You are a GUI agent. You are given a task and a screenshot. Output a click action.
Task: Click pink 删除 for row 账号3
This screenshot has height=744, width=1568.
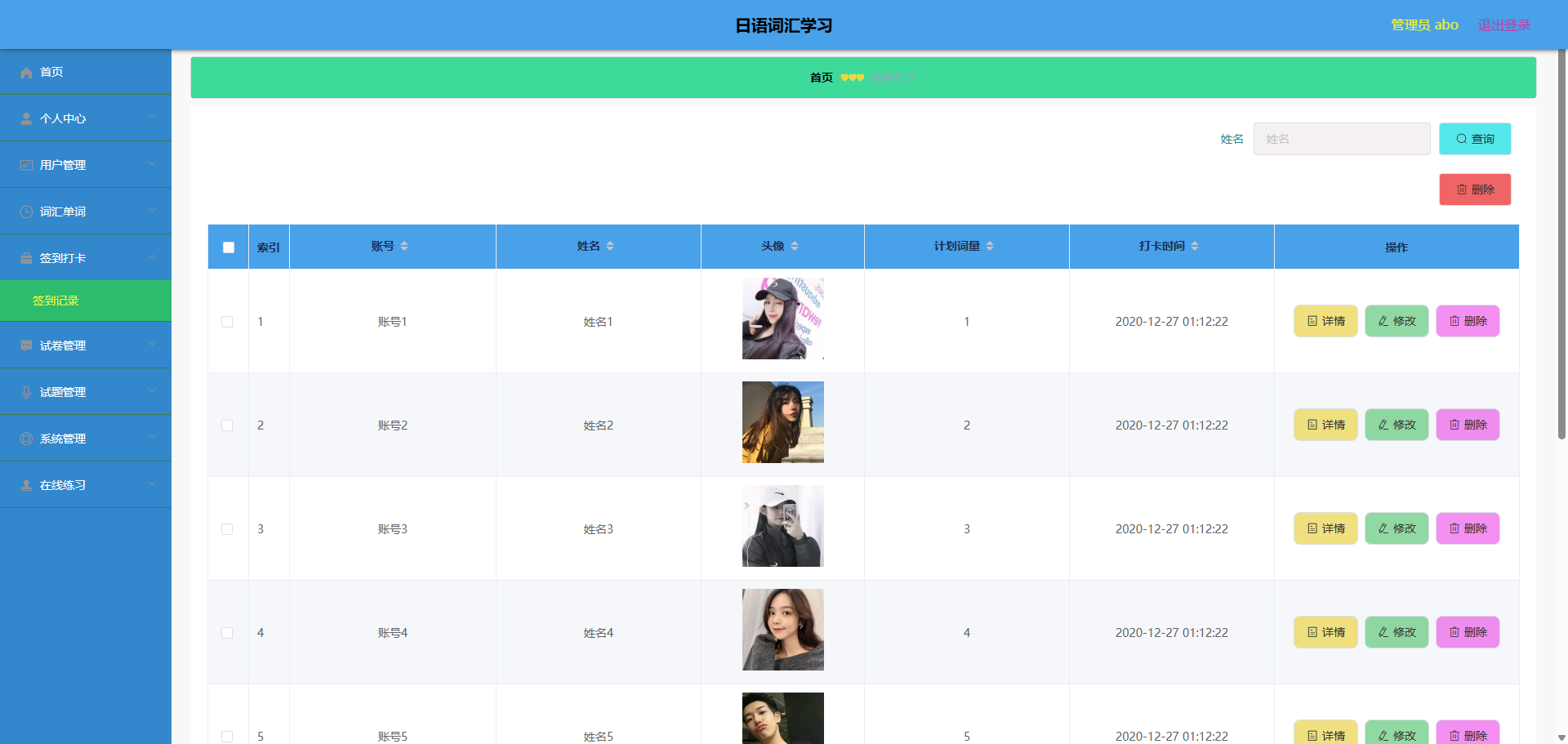(x=1468, y=528)
